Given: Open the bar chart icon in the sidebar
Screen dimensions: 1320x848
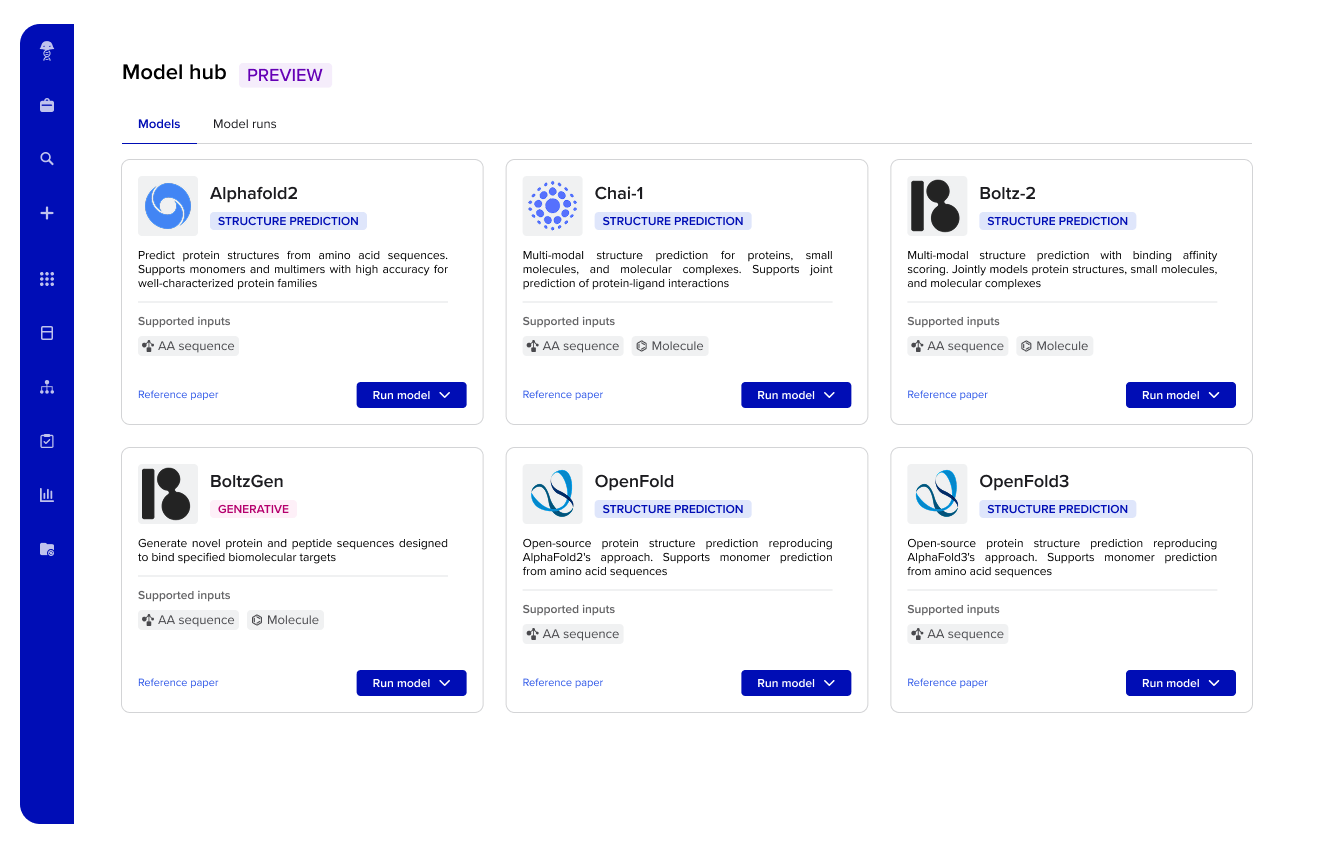Looking at the screenshot, I should click(47, 495).
